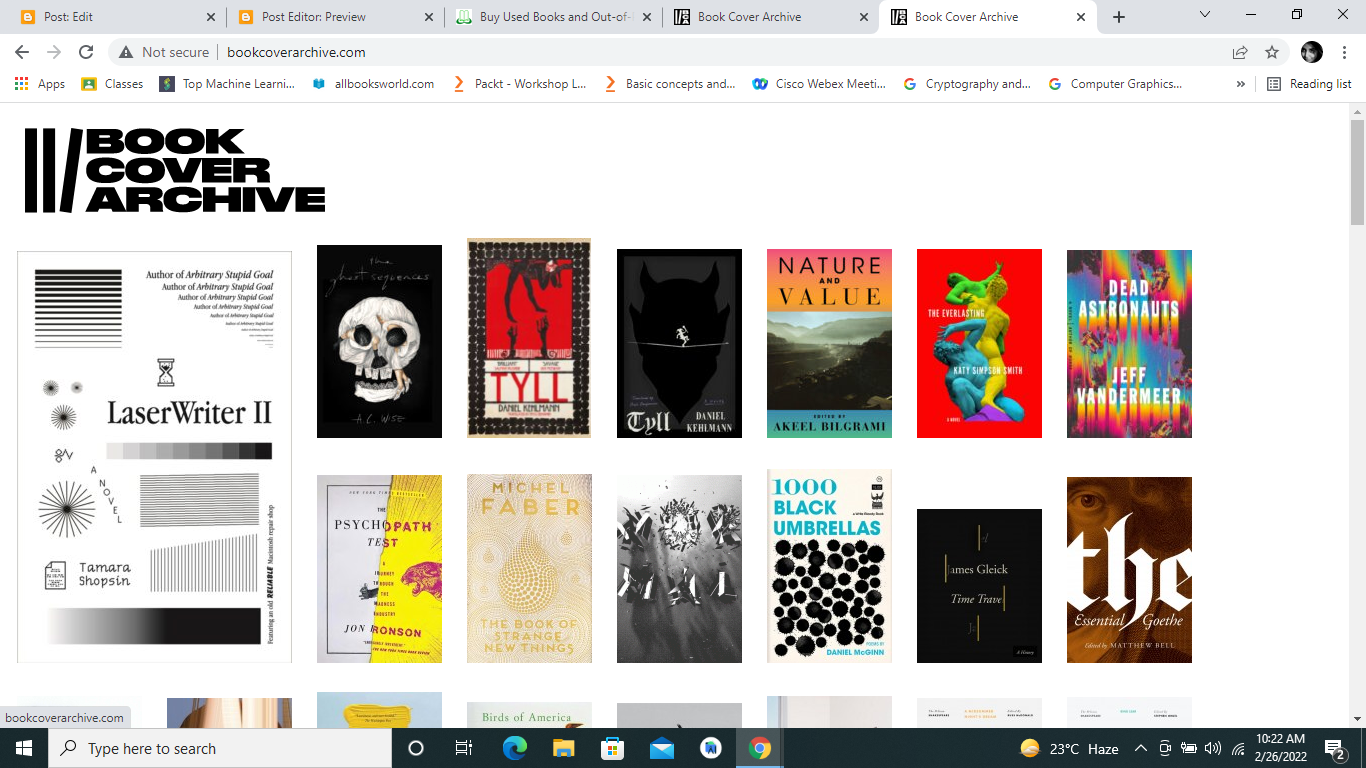Click the vertical page scrollbar thumb
Screen dimensions: 1366x768
point(1357,172)
